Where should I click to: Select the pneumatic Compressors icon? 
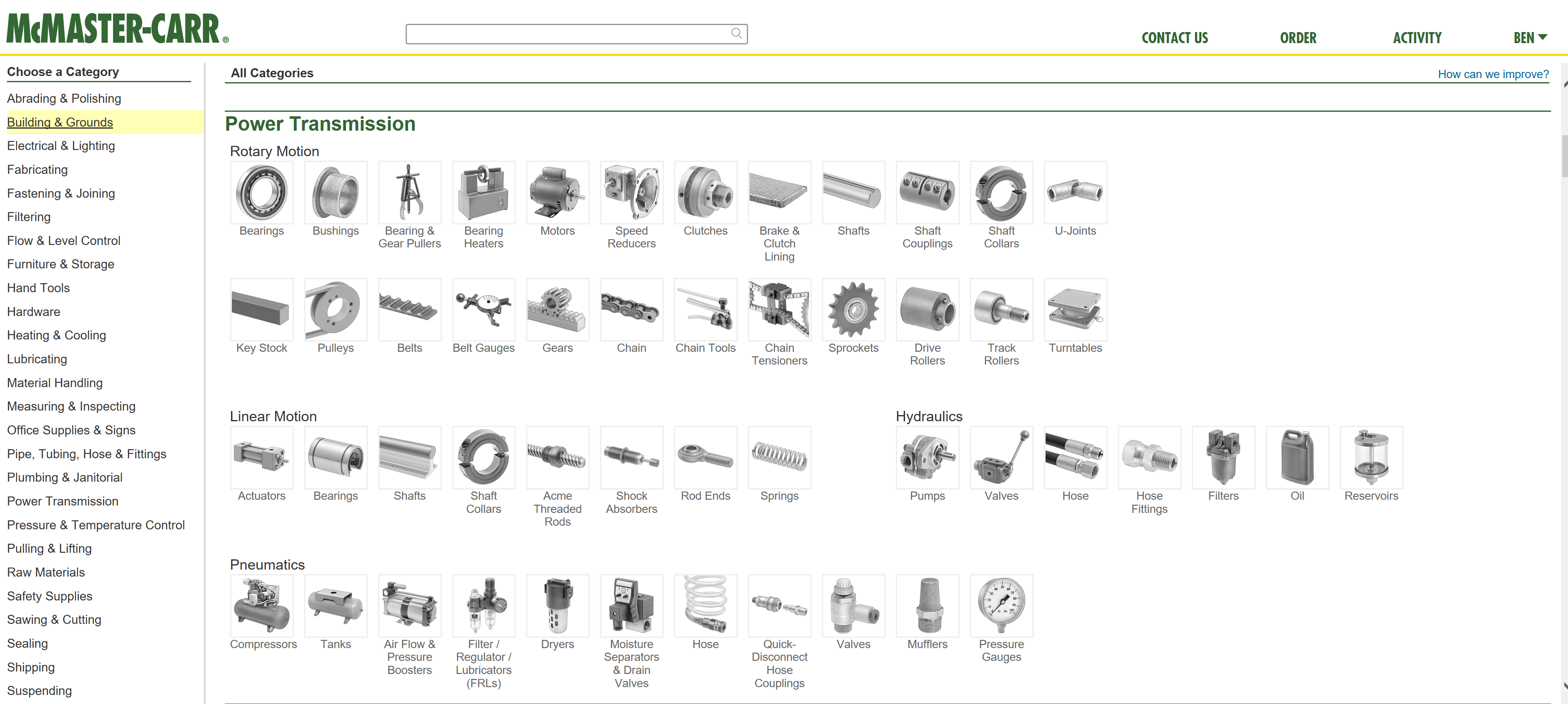point(262,605)
